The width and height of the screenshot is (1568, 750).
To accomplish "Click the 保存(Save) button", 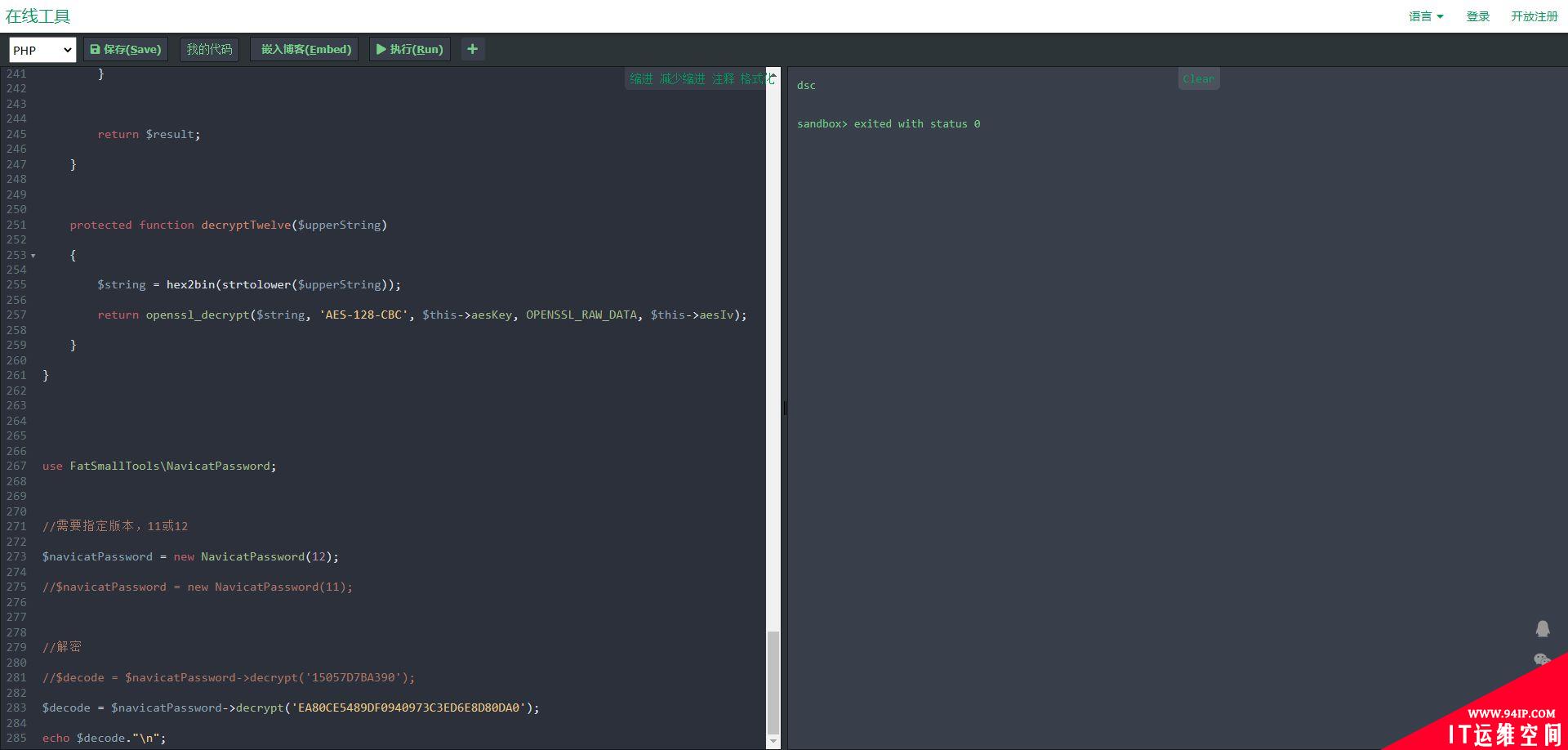I will pos(126,49).
